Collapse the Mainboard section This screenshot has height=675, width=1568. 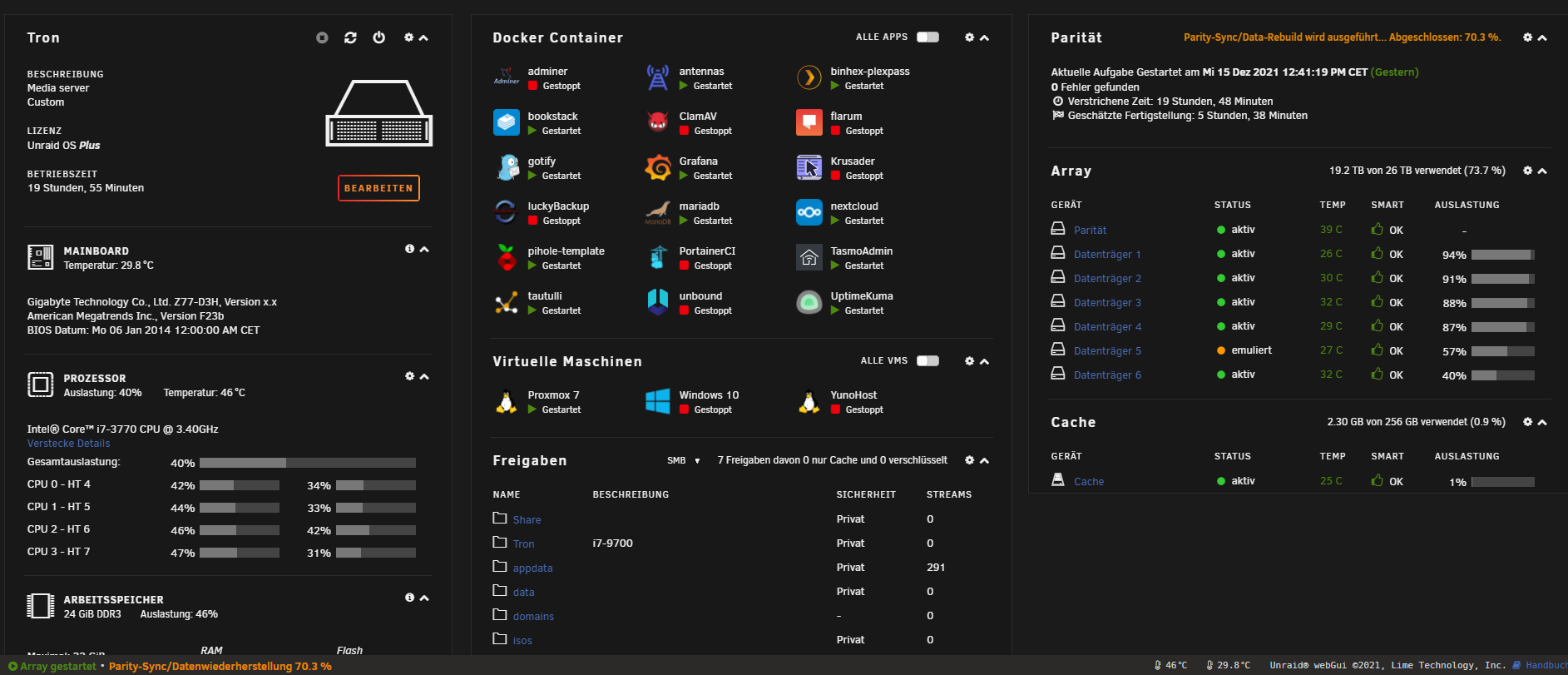[x=424, y=249]
